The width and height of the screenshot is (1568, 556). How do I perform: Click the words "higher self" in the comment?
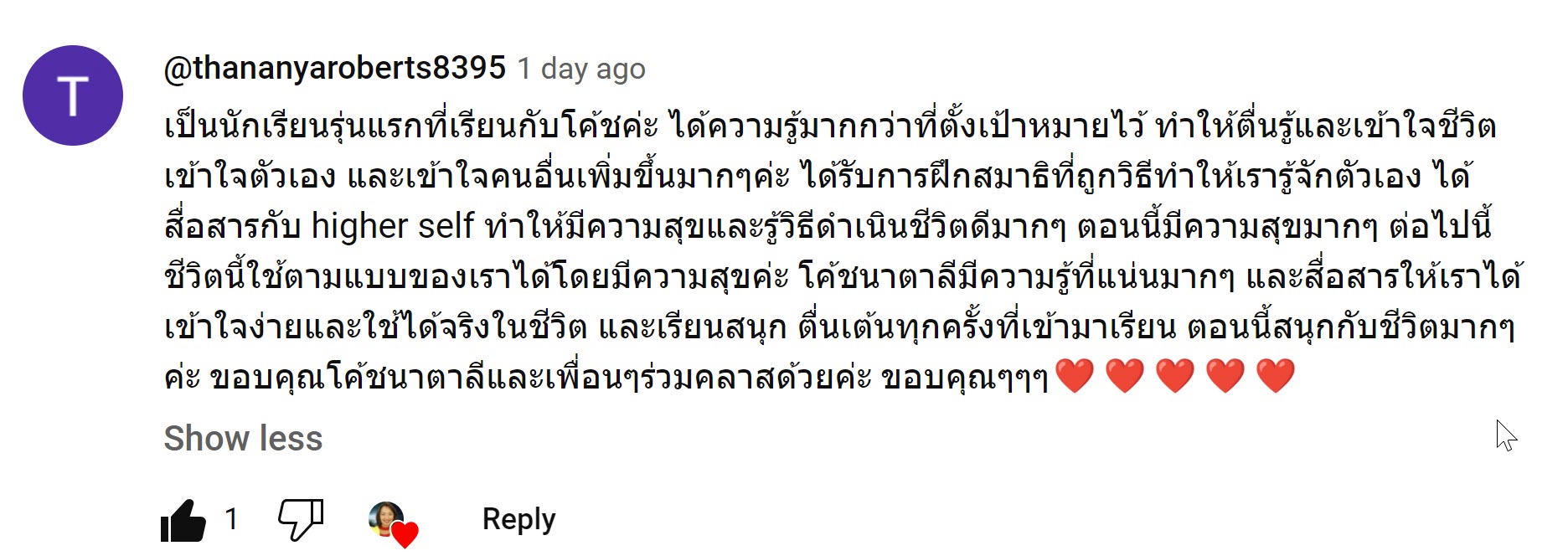tap(392, 226)
